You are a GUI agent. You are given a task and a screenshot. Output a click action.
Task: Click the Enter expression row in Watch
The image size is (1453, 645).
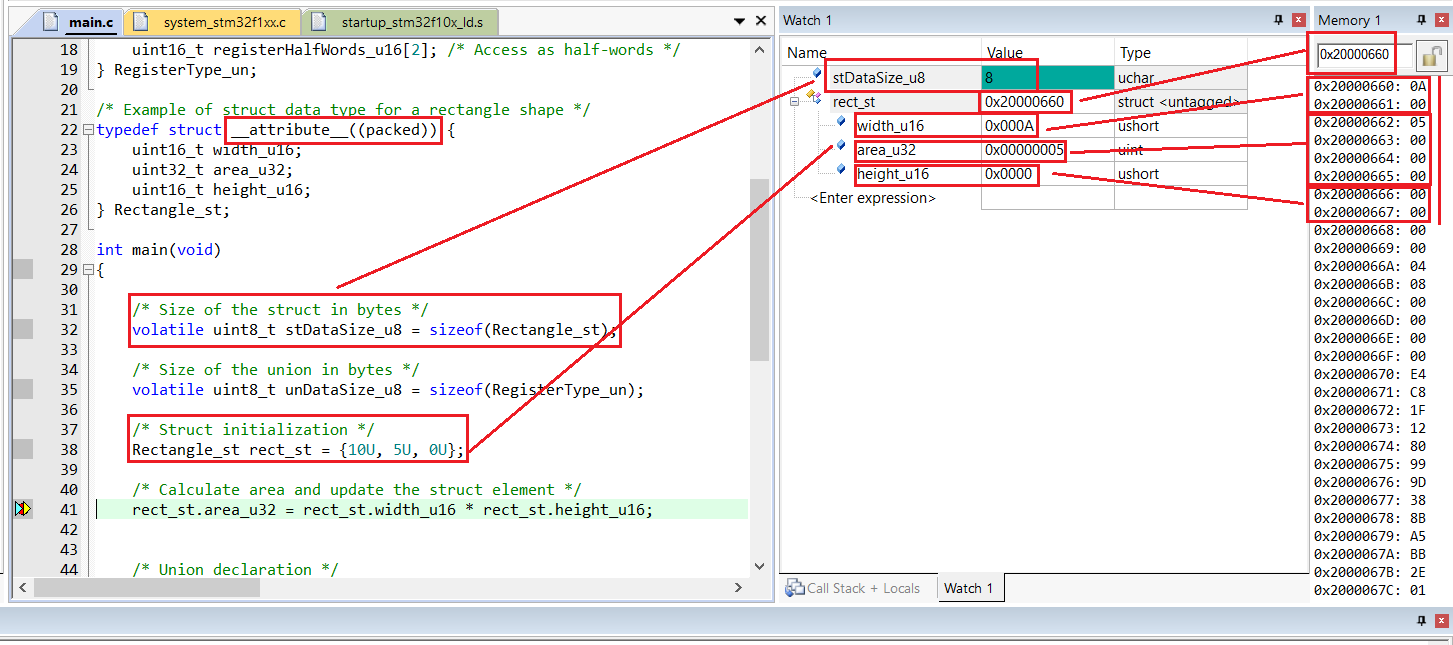pyautogui.click(x=873, y=198)
